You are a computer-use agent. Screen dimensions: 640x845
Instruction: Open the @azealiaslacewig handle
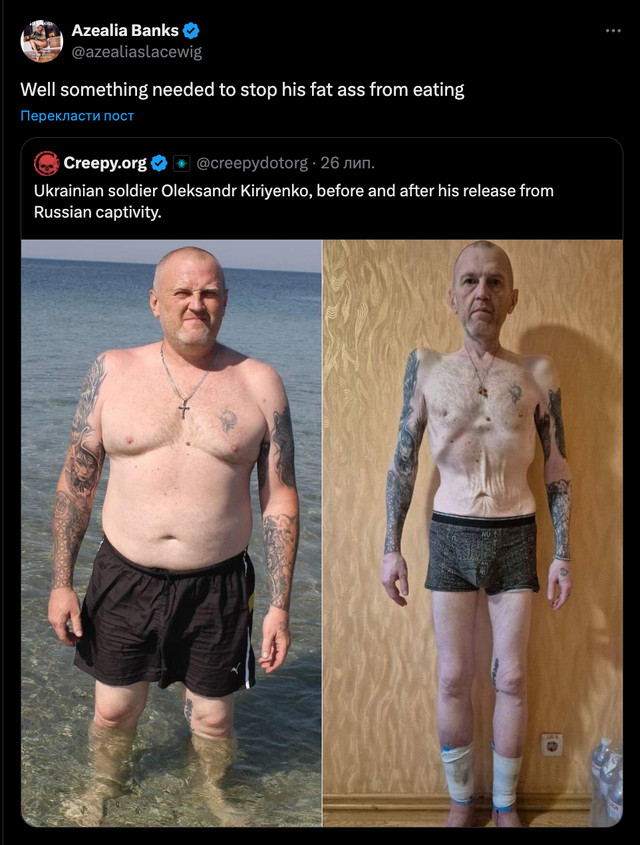[x=136, y=52]
